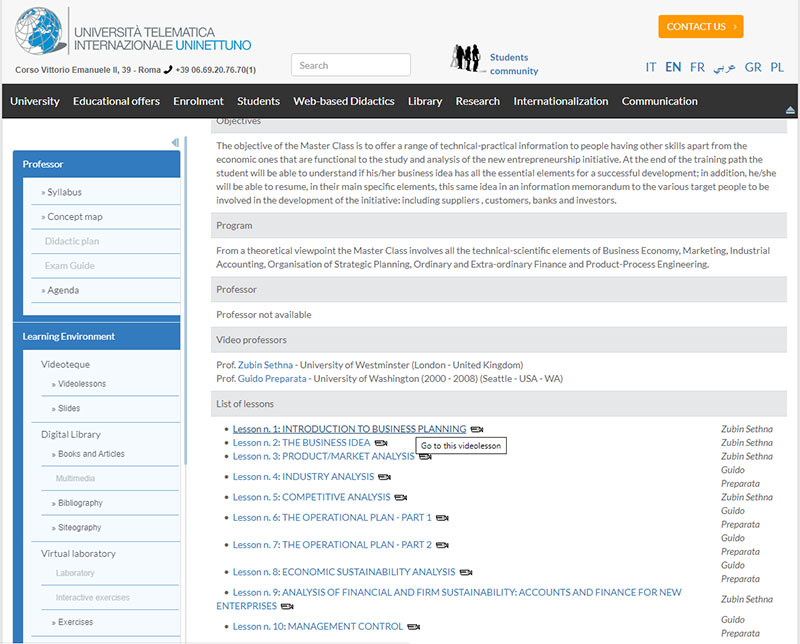Click video camera icon beside Lesson 4
Image resolution: width=800 pixels, height=644 pixels.
(x=384, y=477)
